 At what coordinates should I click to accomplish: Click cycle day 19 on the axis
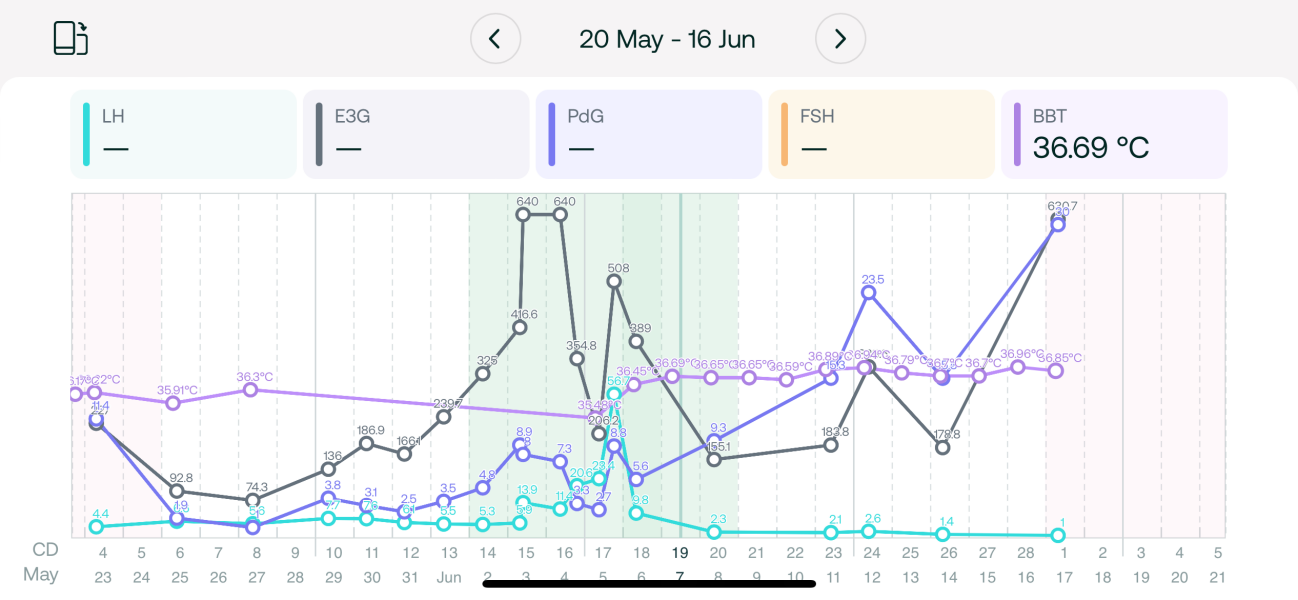(x=680, y=552)
